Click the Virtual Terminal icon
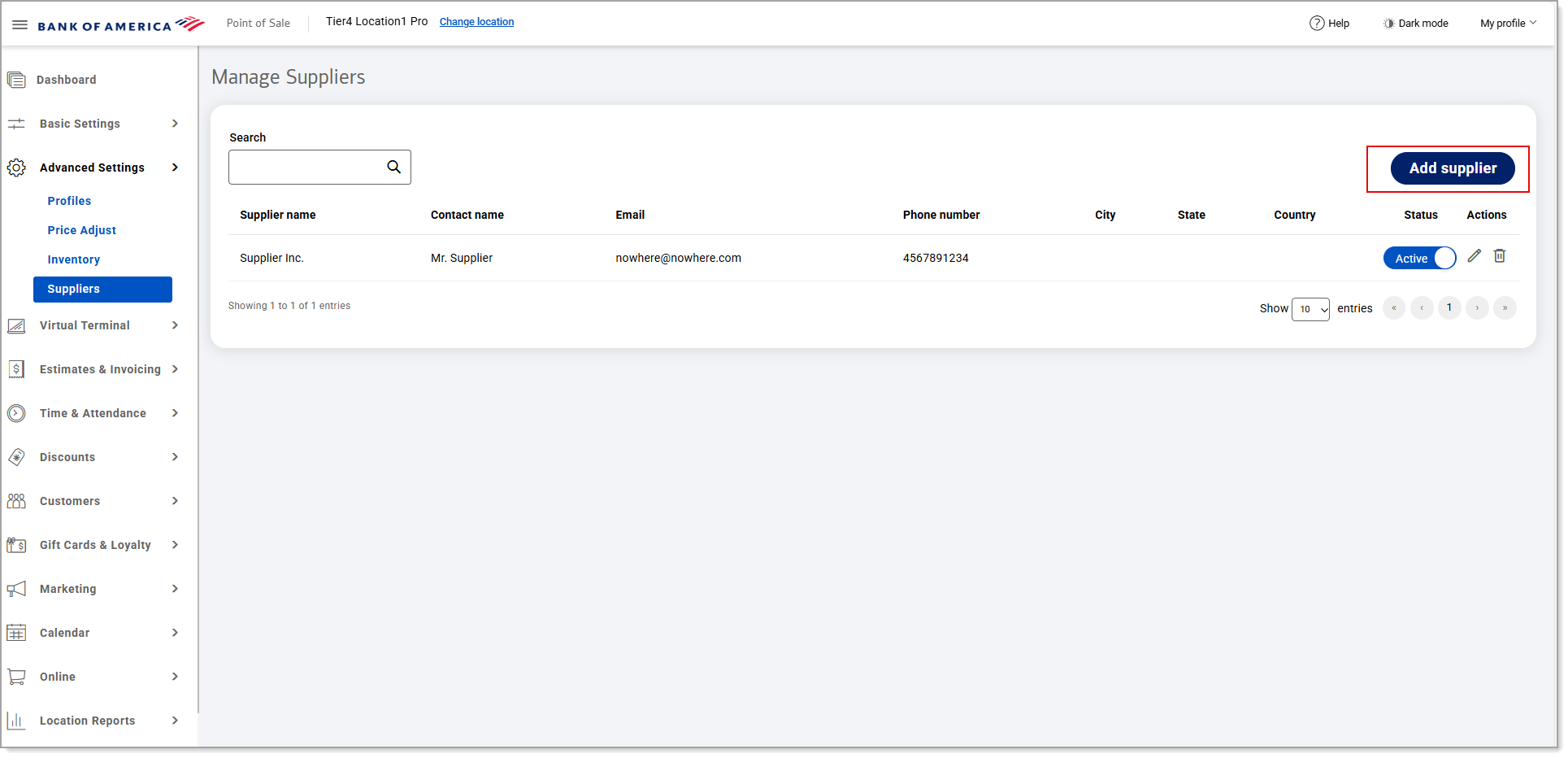1568x758 pixels. [16, 325]
